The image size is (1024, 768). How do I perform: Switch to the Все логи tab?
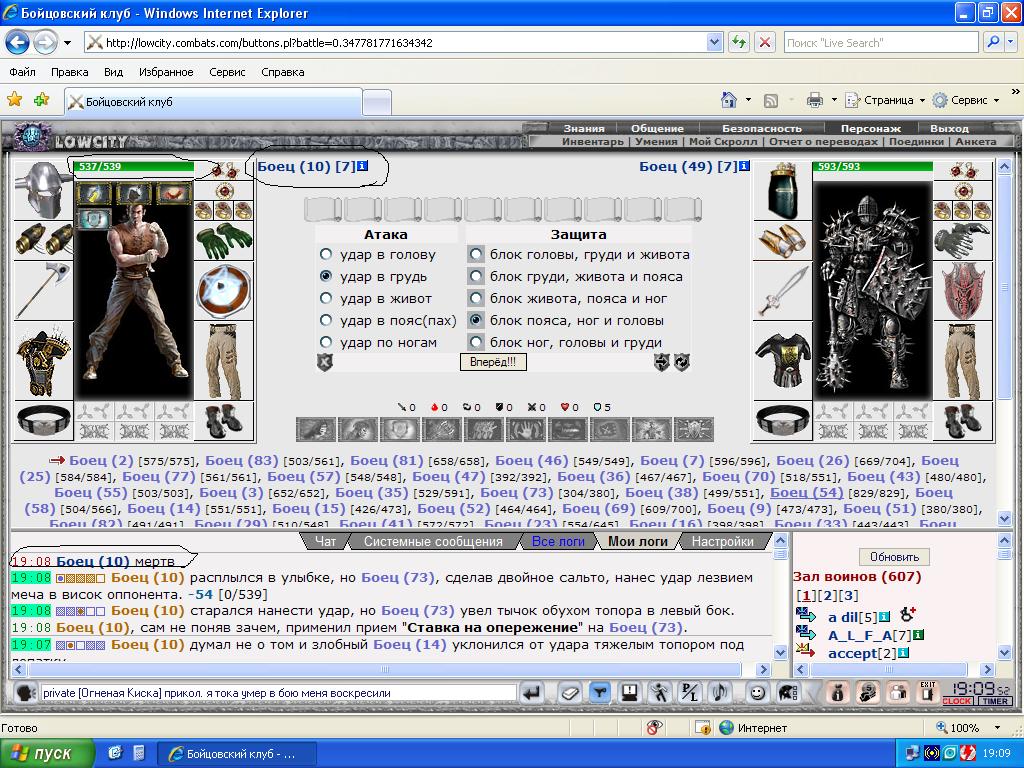tap(558, 541)
